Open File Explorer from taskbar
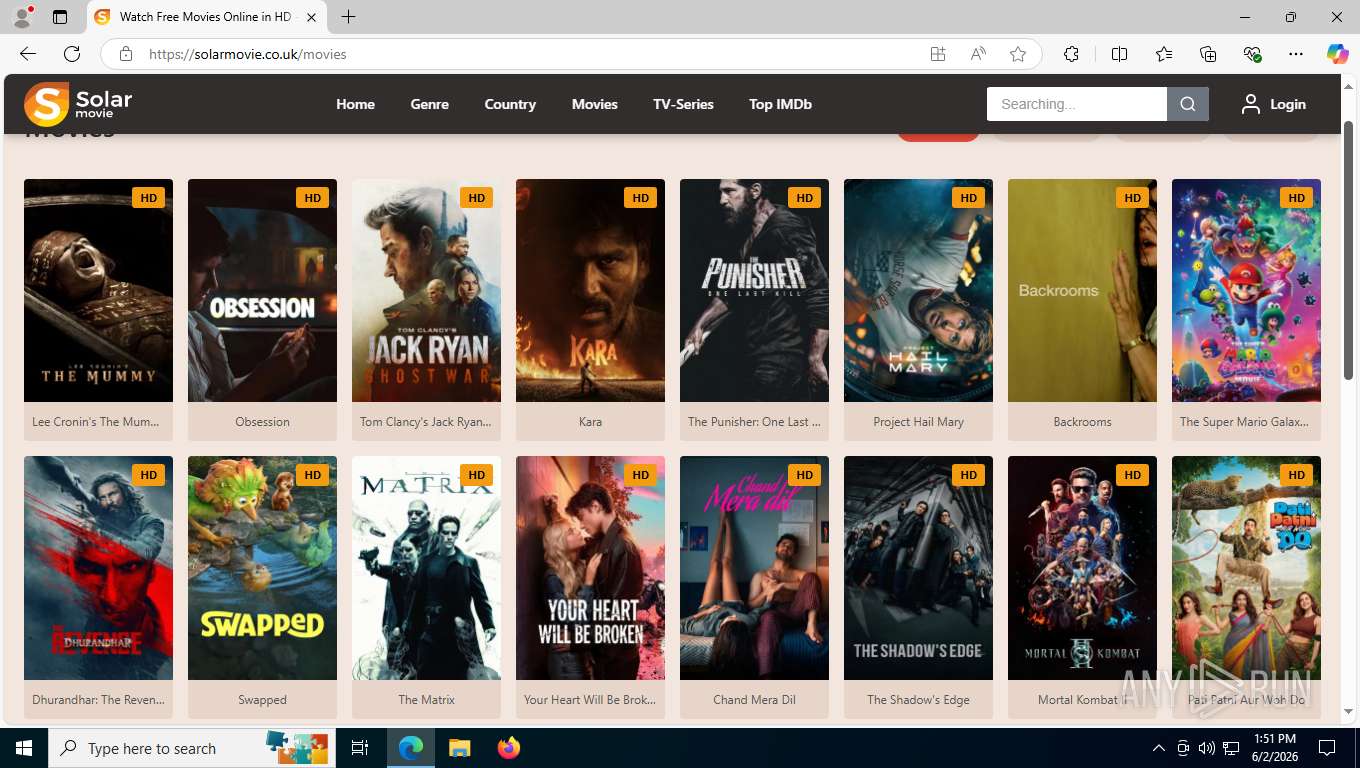Image resolution: width=1360 pixels, height=768 pixels. coord(459,748)
